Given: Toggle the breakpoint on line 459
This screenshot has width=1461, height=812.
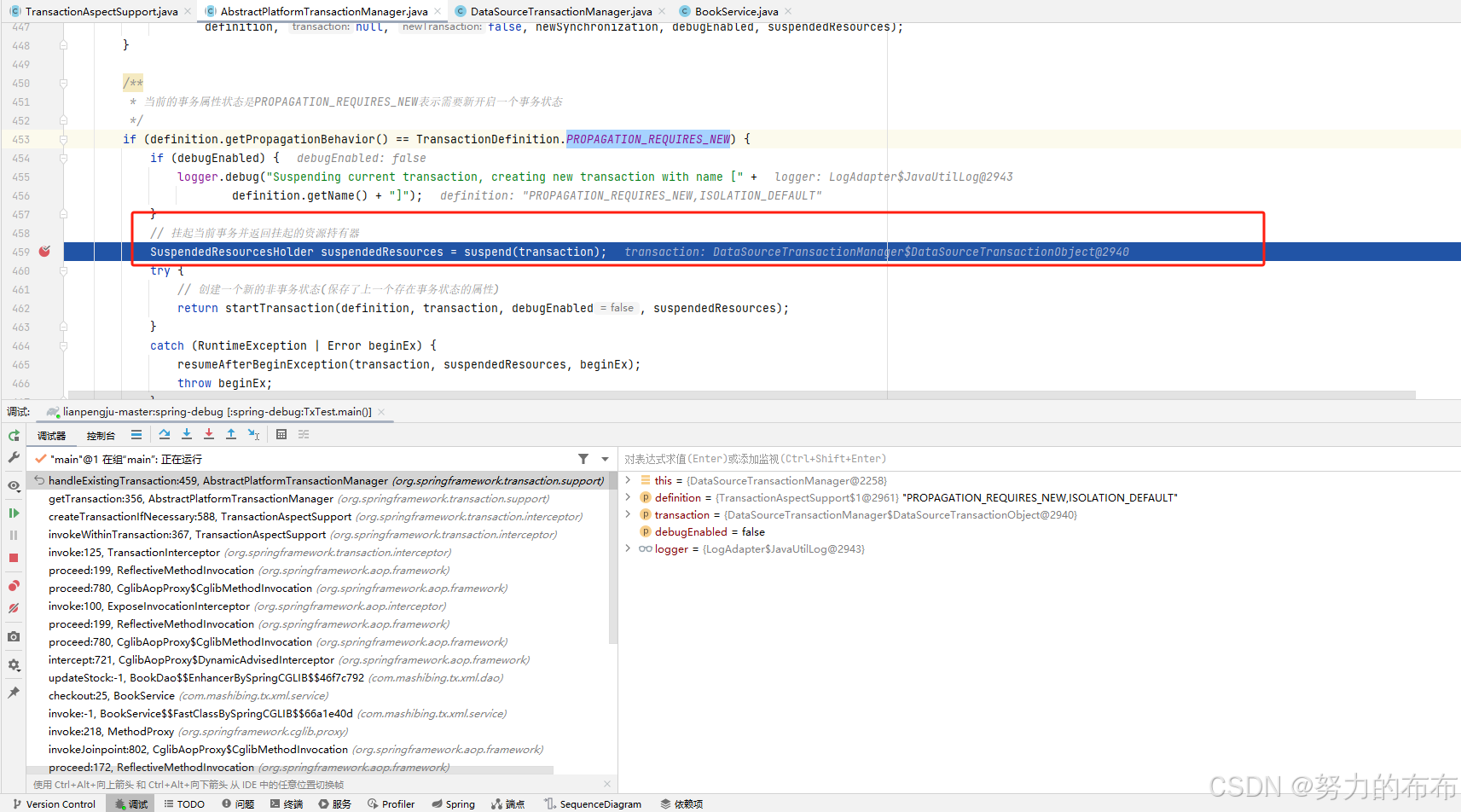Looking at the screenshot, I should [44, 252].
